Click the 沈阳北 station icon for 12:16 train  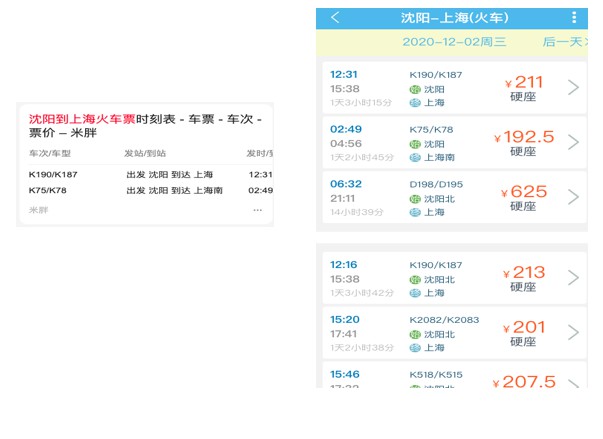pos(415,279)
